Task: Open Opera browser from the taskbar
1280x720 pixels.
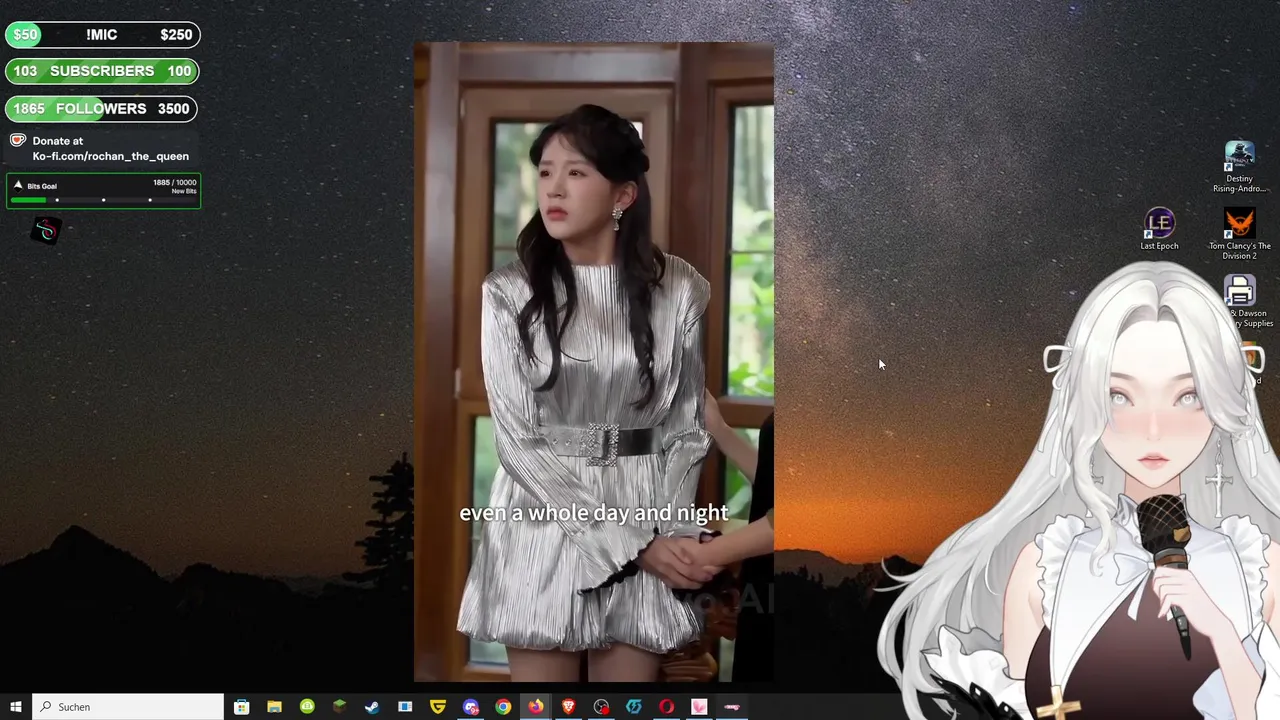Action: [667, 707]
